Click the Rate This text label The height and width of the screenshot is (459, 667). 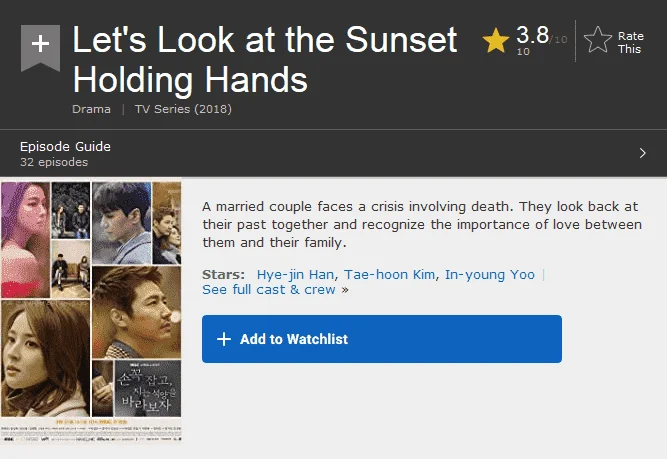coord(630,43)
